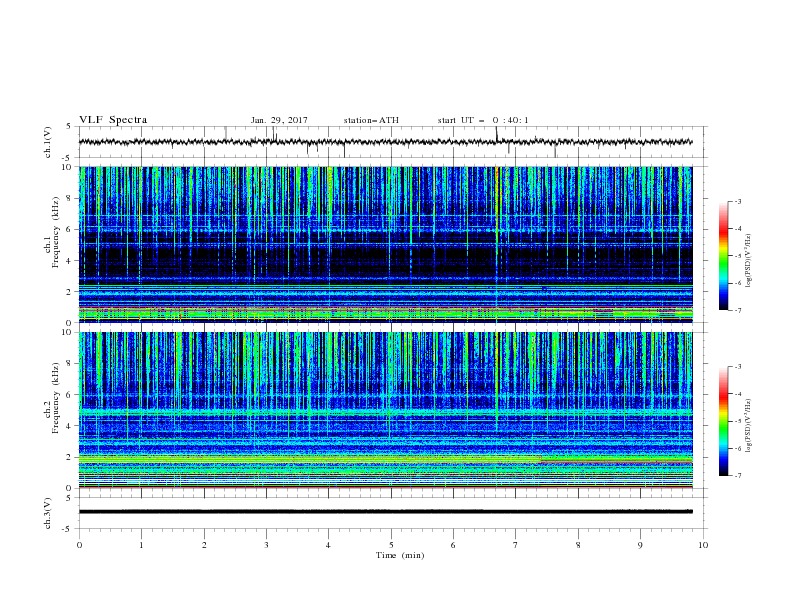Click the "station=ATH" header label
792x612 pixels.
coord(371,120)
